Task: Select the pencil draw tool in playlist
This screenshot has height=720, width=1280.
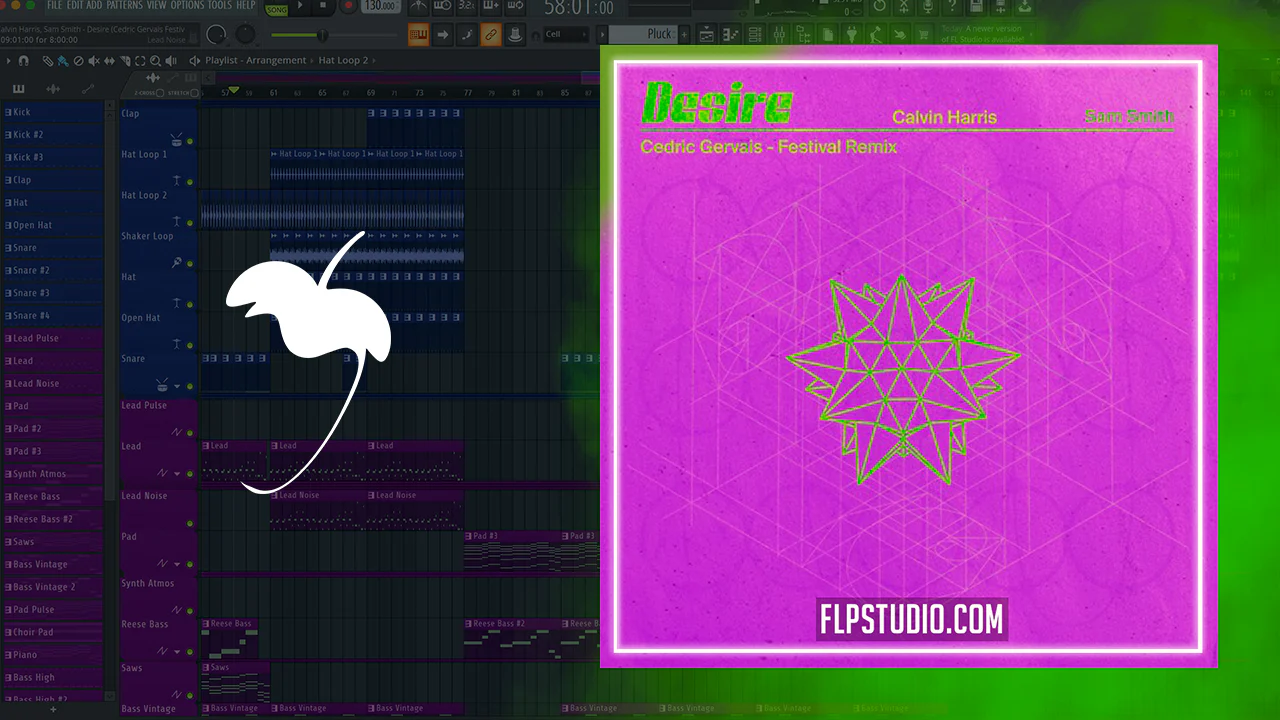Action: [x=47, y=61]
